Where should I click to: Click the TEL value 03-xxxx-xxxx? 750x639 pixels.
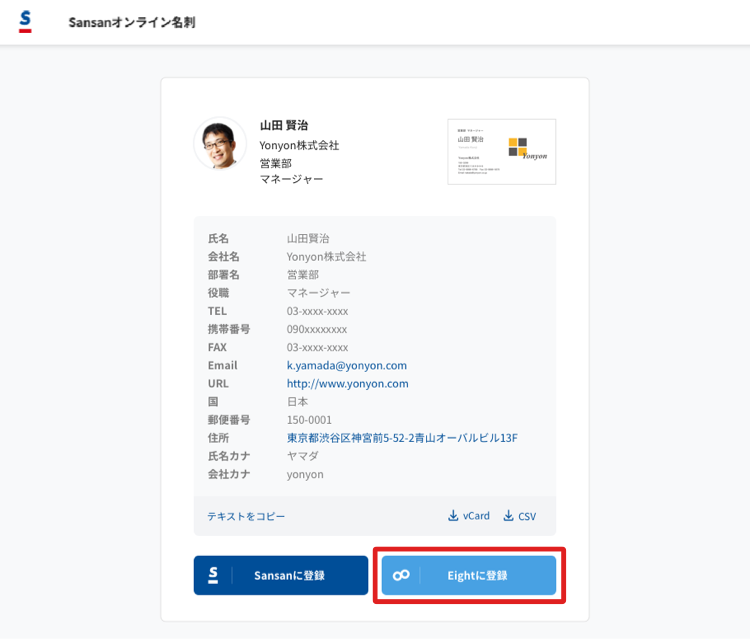pos(318,311)
